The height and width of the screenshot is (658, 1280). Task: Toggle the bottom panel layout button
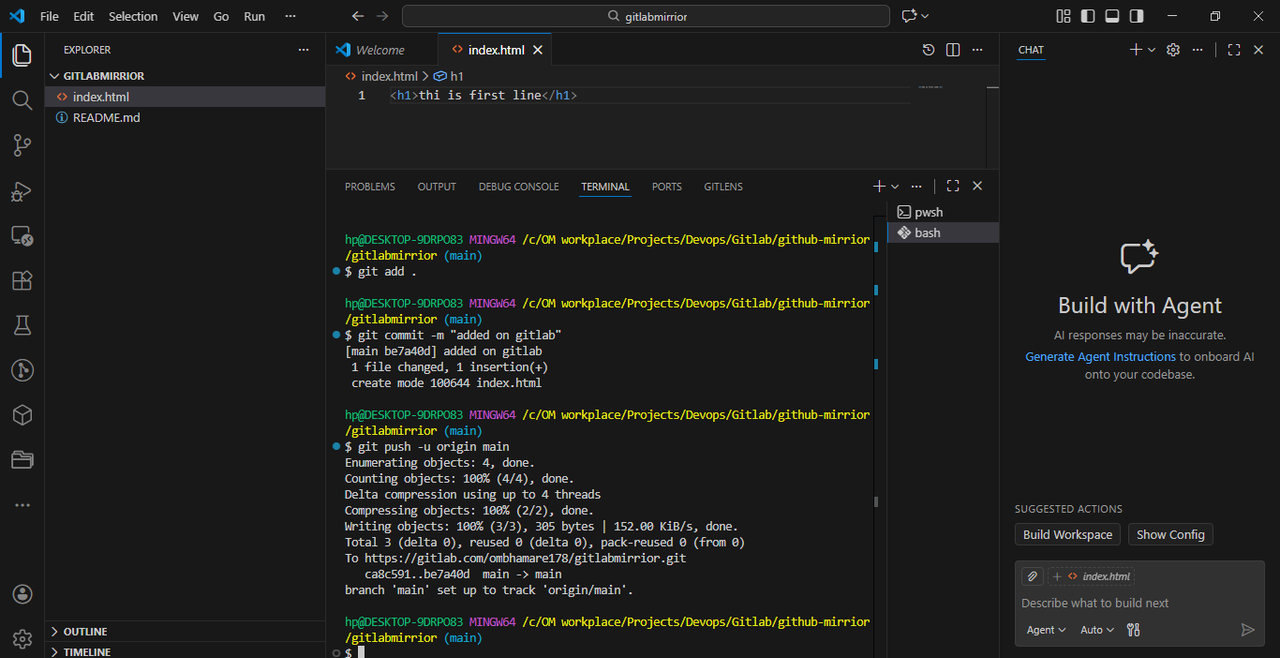click(x=1112, y=16)
